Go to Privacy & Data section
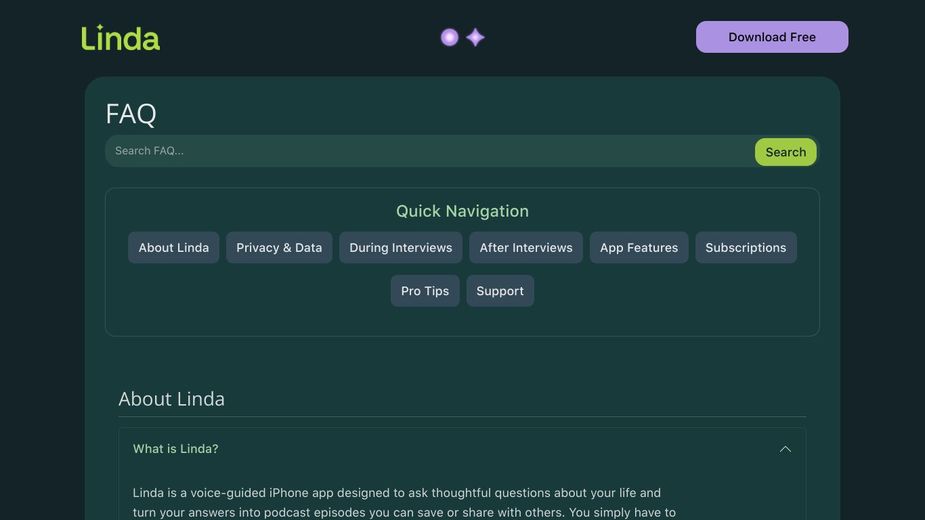 tap(279, 248)
